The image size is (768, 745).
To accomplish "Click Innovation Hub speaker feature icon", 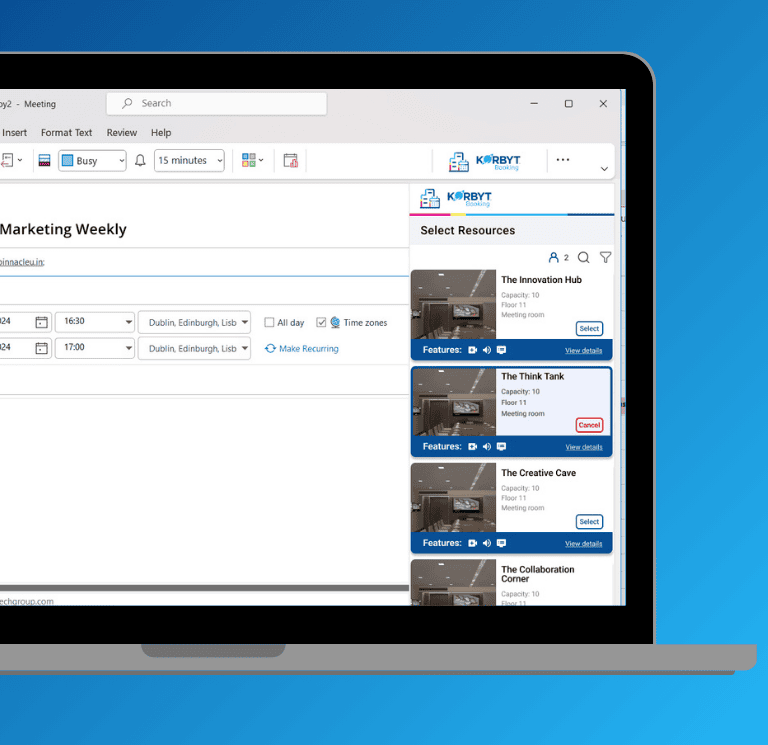I will click(x=487, y=350).
